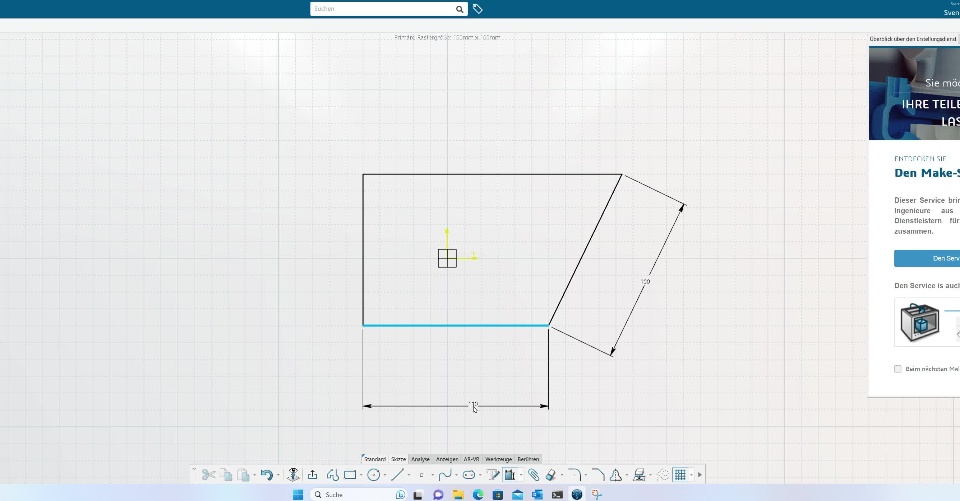
Task: Click the tag icon beside search box
Action: [478, 9]
